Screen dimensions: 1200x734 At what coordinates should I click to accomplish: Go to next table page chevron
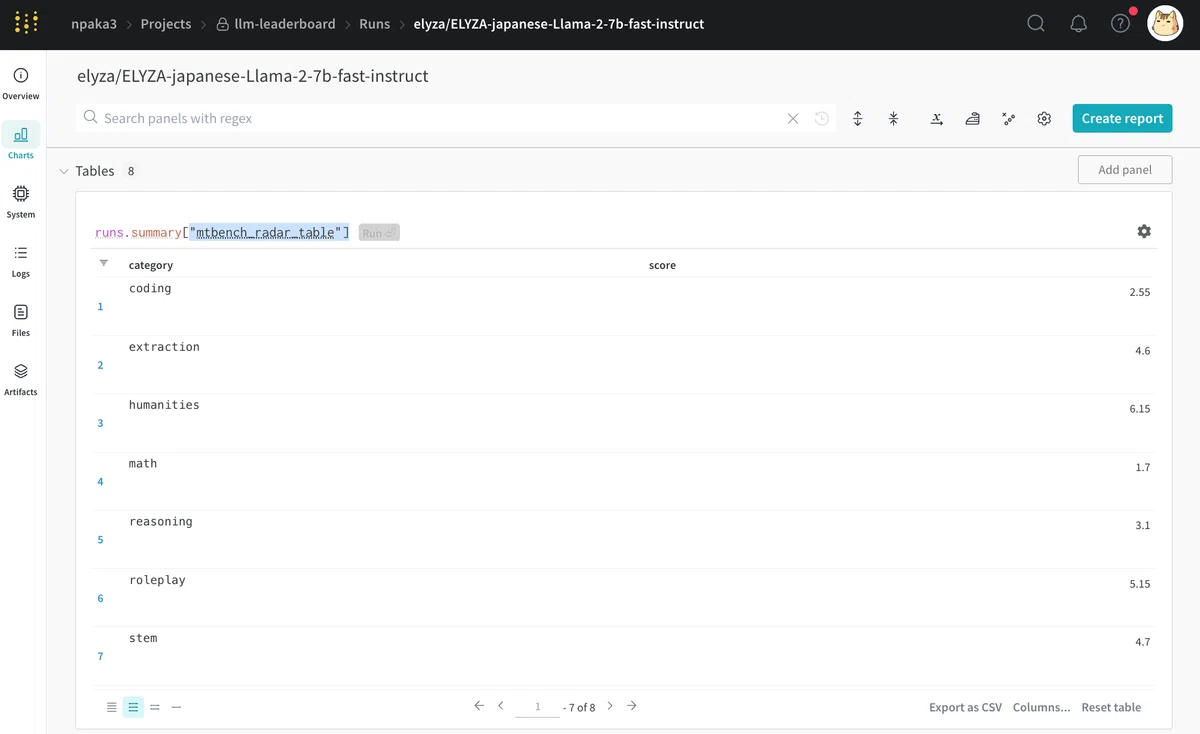tap(610, 706)
